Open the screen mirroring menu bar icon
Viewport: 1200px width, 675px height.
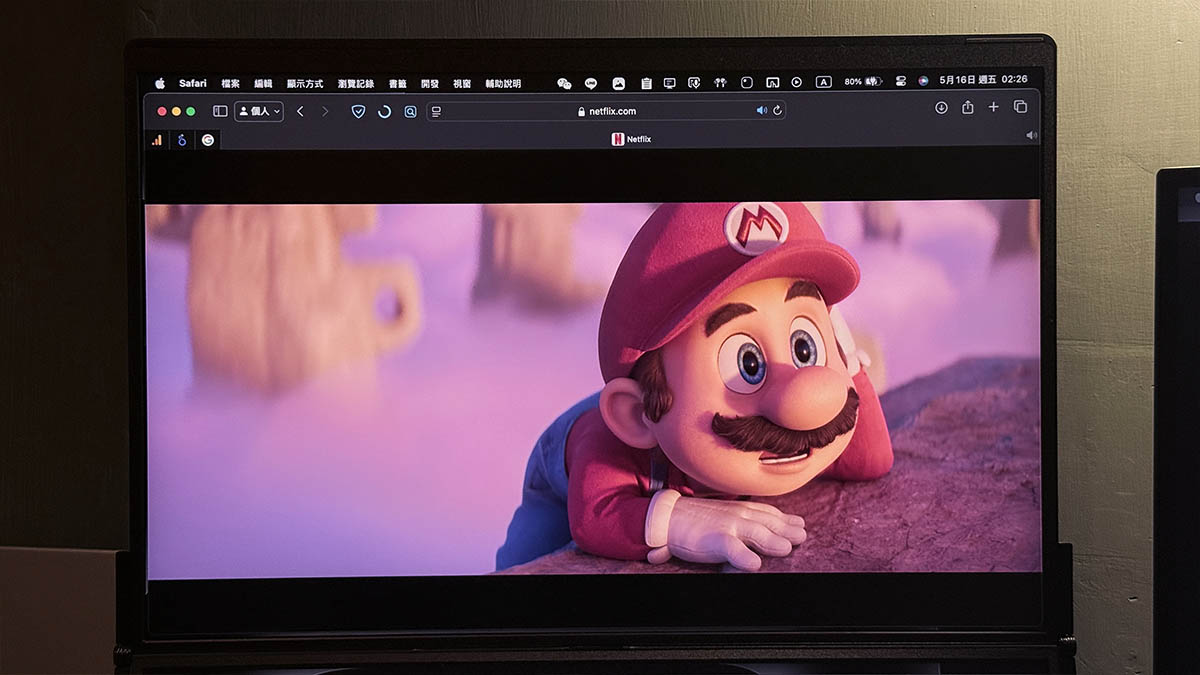click(x=772, y=83)
